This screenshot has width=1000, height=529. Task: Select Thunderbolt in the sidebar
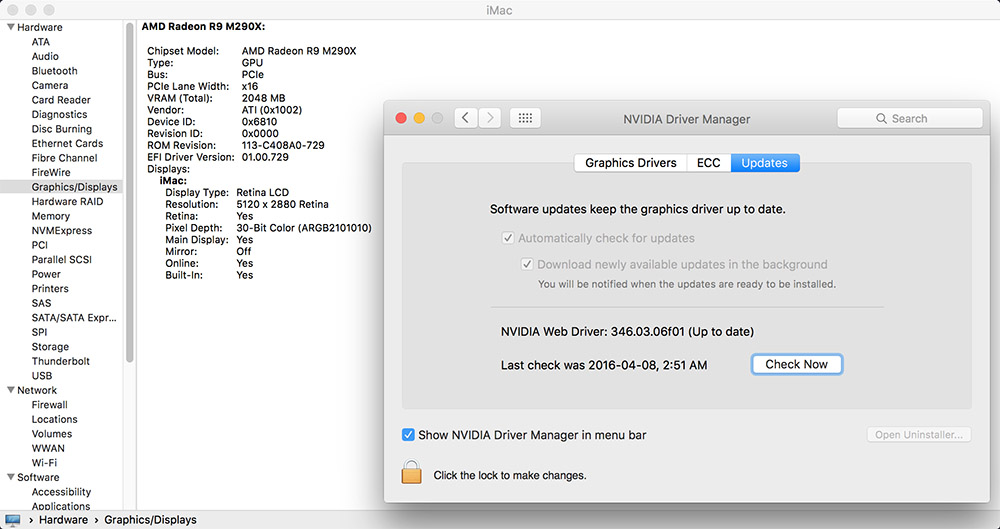point(61,361)
